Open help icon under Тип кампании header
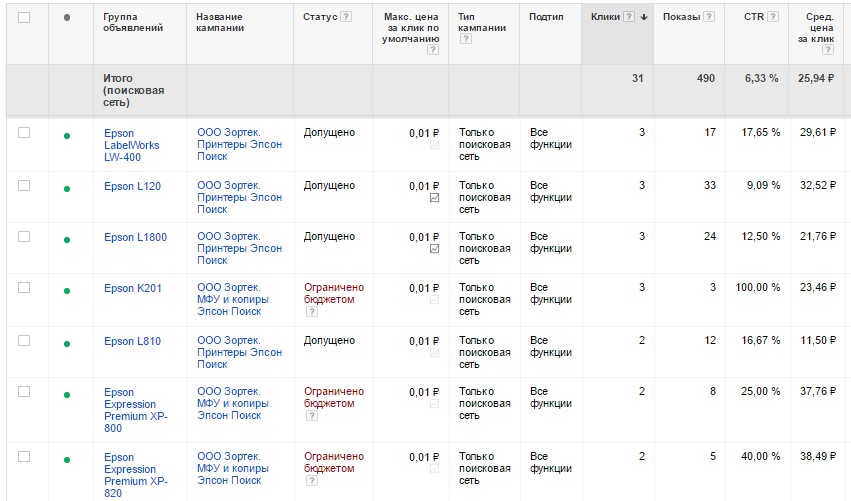This screenshot has height=501, width=851. click(466, 39)
